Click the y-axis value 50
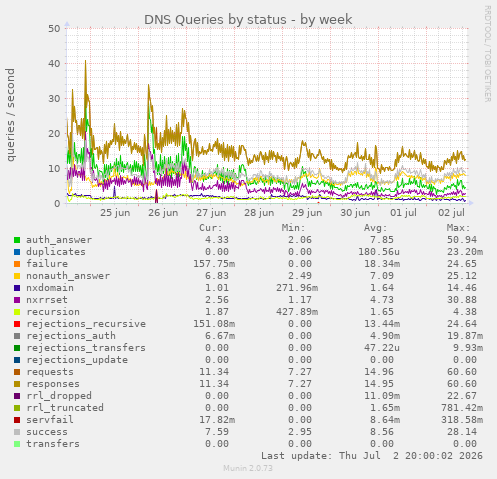 click(54, 29)
